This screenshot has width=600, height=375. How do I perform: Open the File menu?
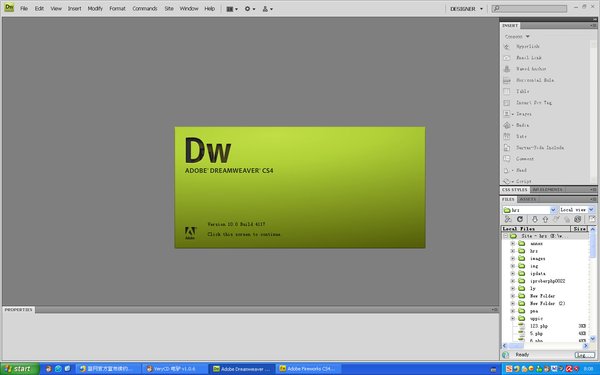(x=24, y=8)
